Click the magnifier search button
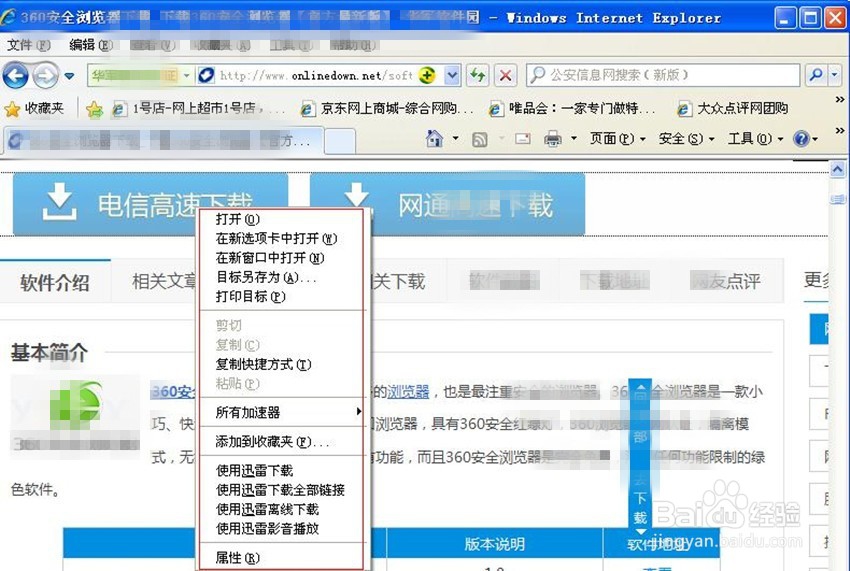 tap(815, 75)
